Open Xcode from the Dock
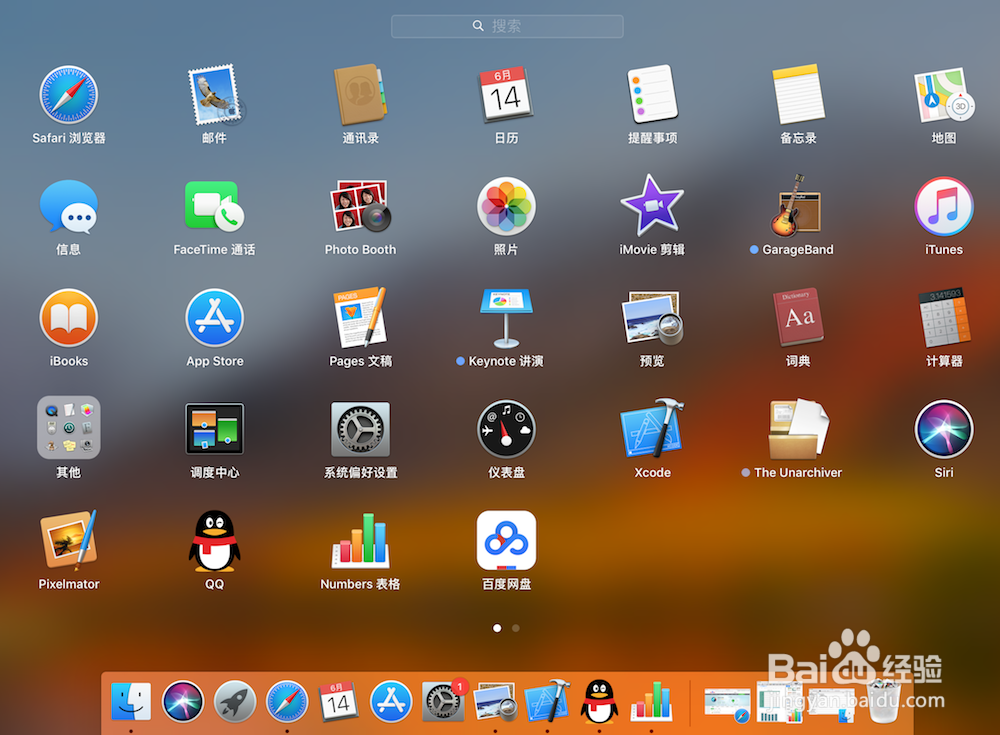The height and width of the screenshot is (735, 1000). click(x=547, y=701)
